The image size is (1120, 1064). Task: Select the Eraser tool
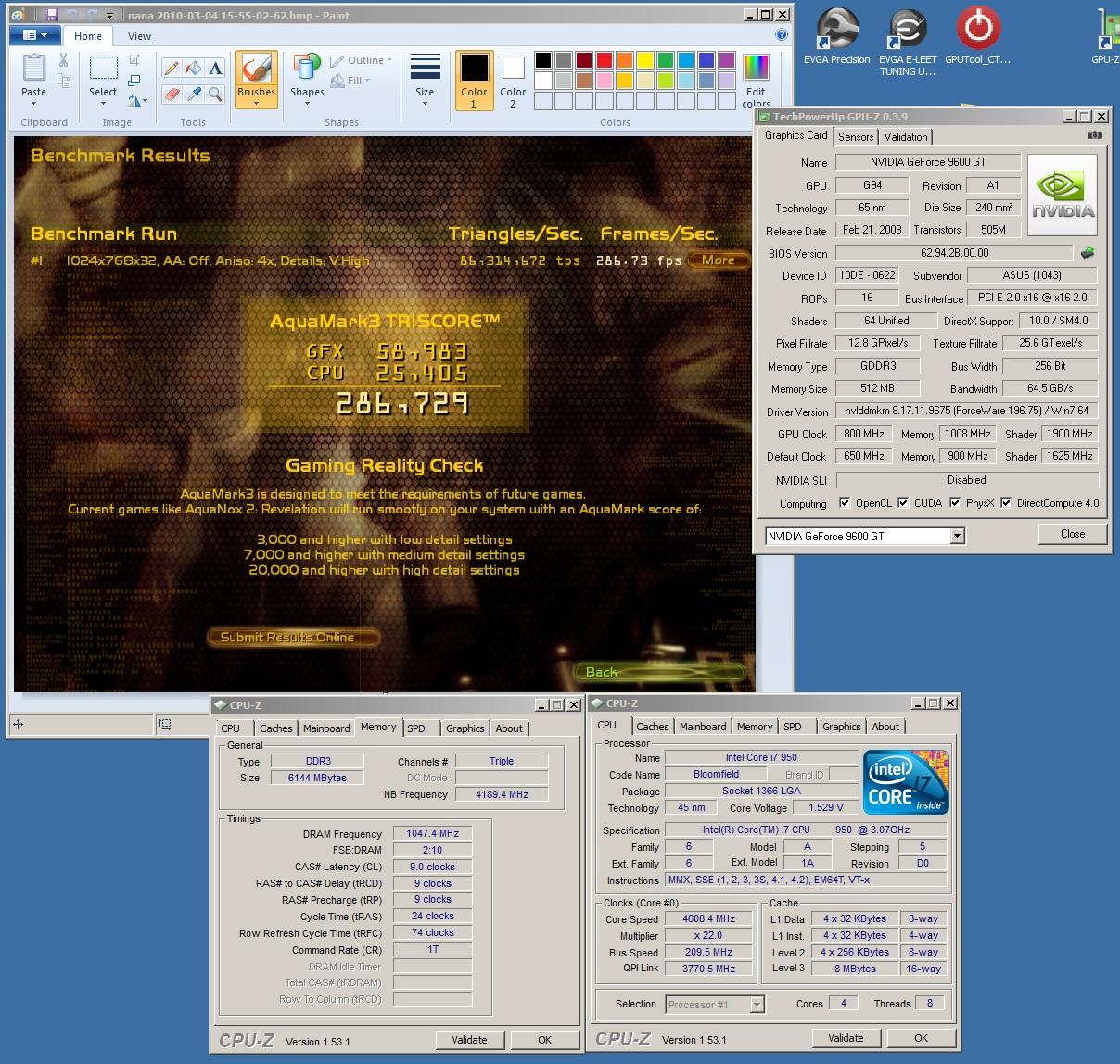(172, 94)
